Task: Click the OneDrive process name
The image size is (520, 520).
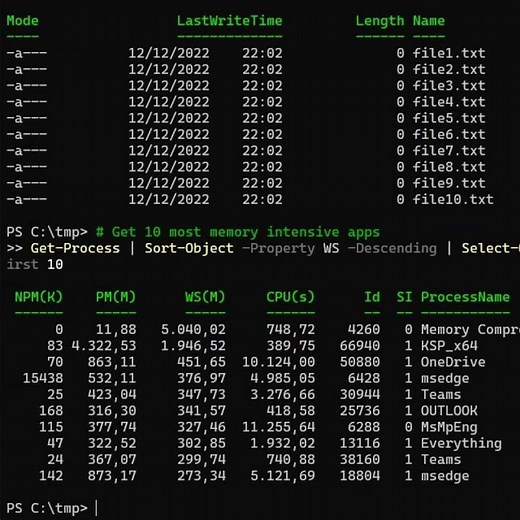Action: point(453,362)
